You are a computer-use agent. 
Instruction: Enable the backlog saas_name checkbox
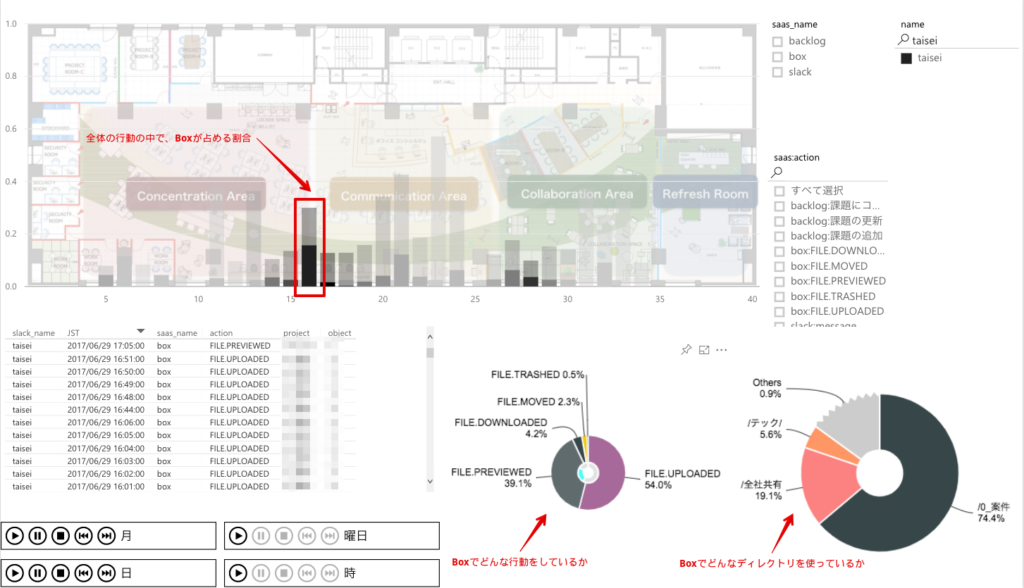778,42
